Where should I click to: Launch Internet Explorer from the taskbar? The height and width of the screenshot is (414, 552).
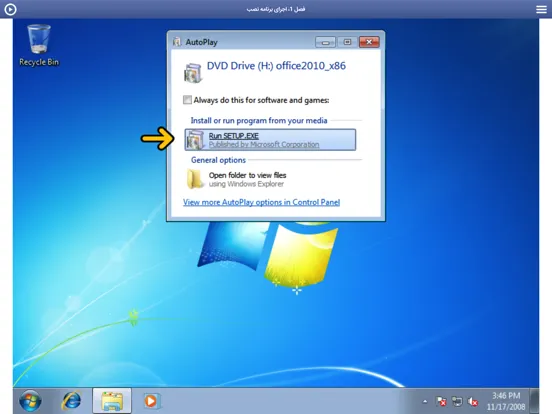71,401
